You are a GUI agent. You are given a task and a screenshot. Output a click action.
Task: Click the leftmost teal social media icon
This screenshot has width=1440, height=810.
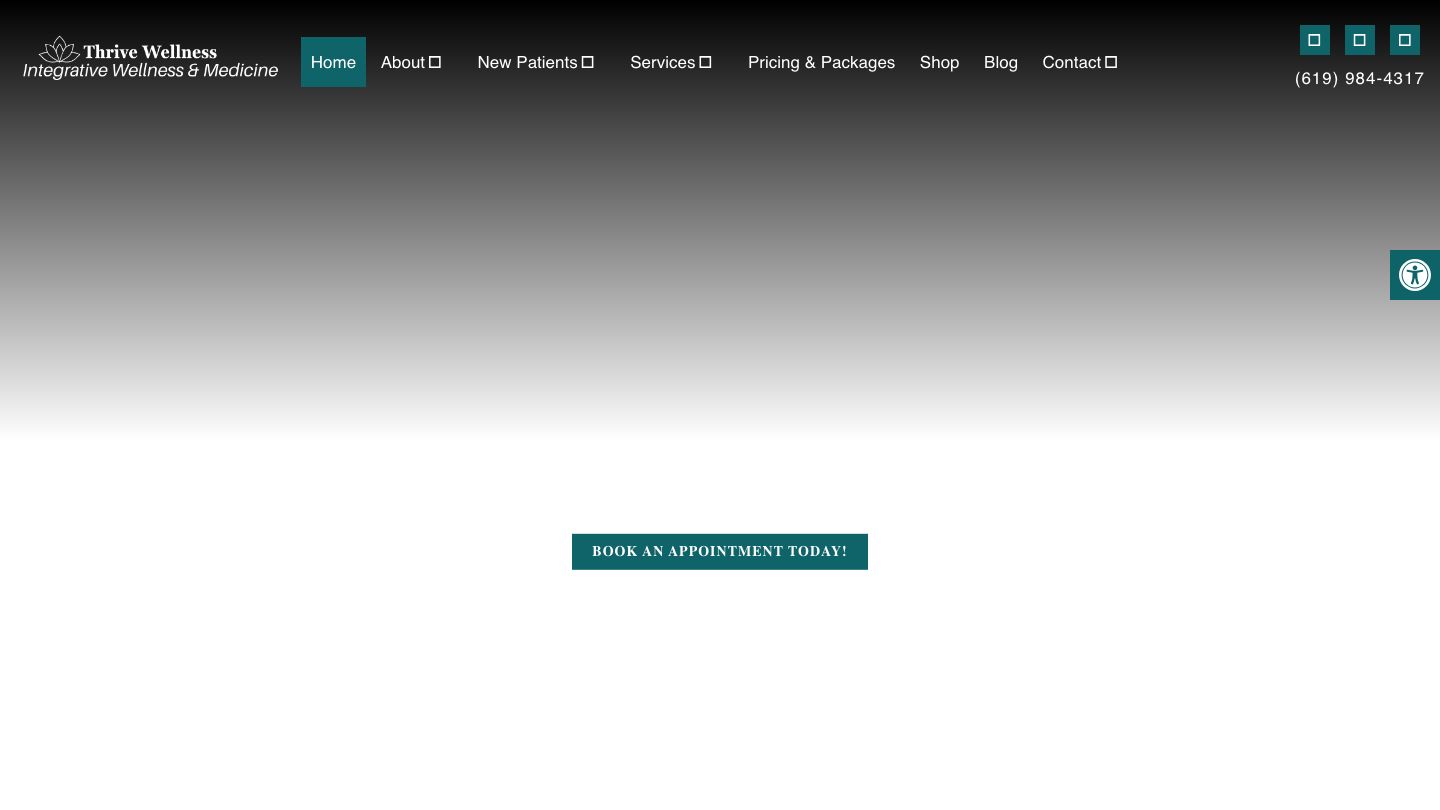(1314, 40)
